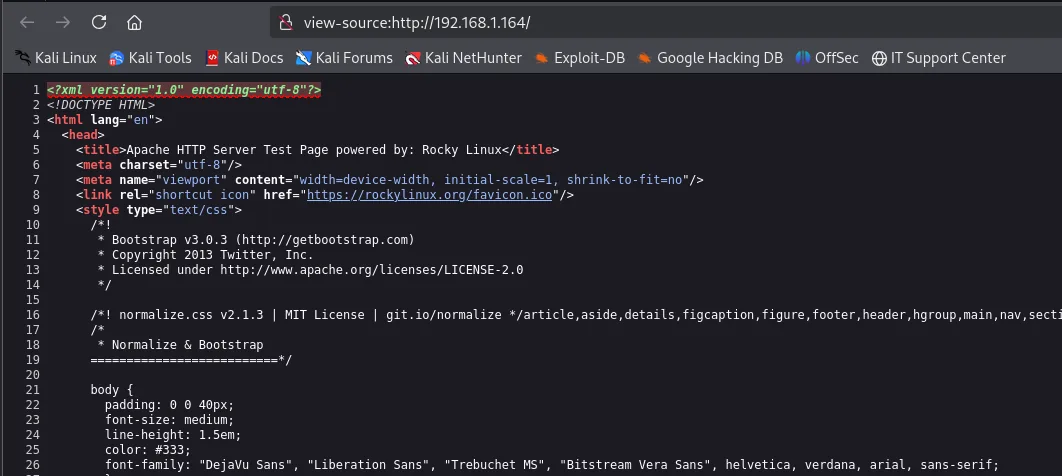
Task: Click the xml version declaration on line 1
Action: point(184,89)
